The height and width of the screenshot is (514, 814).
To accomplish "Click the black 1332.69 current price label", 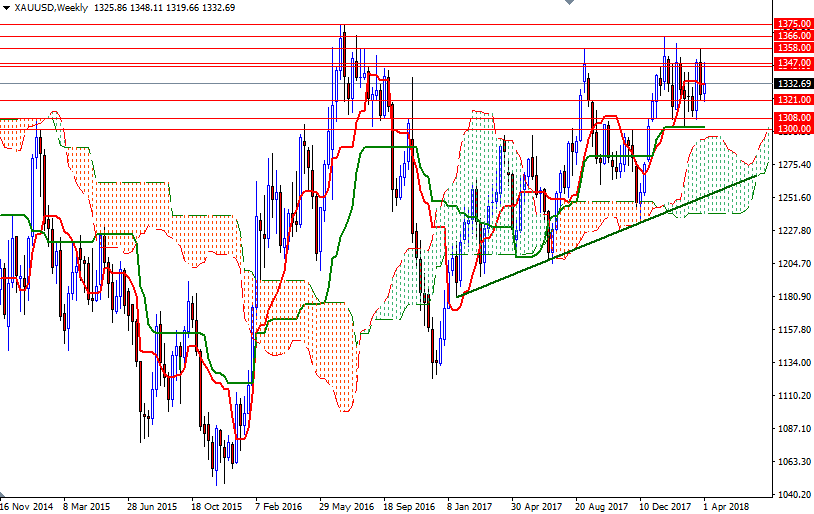I will pos(792,84).
